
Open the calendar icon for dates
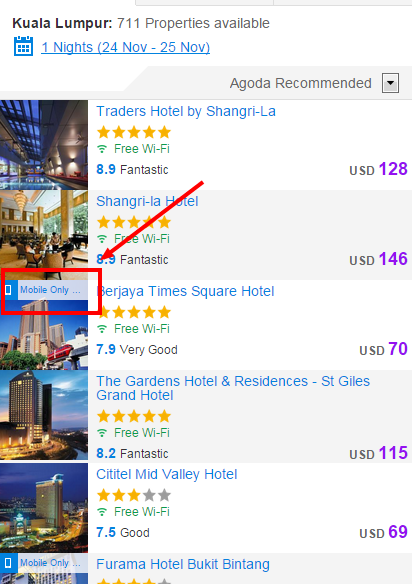point(23,46)
